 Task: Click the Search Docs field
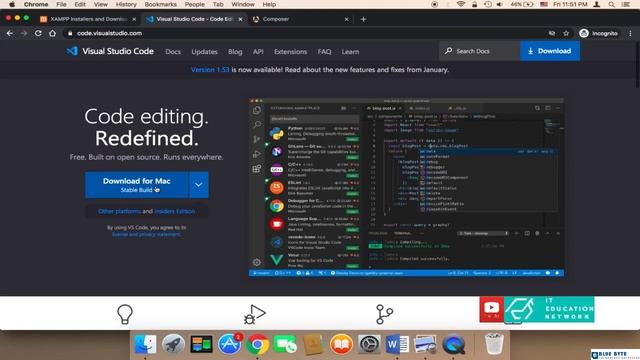pyautogui.click(x=480, y=51)
